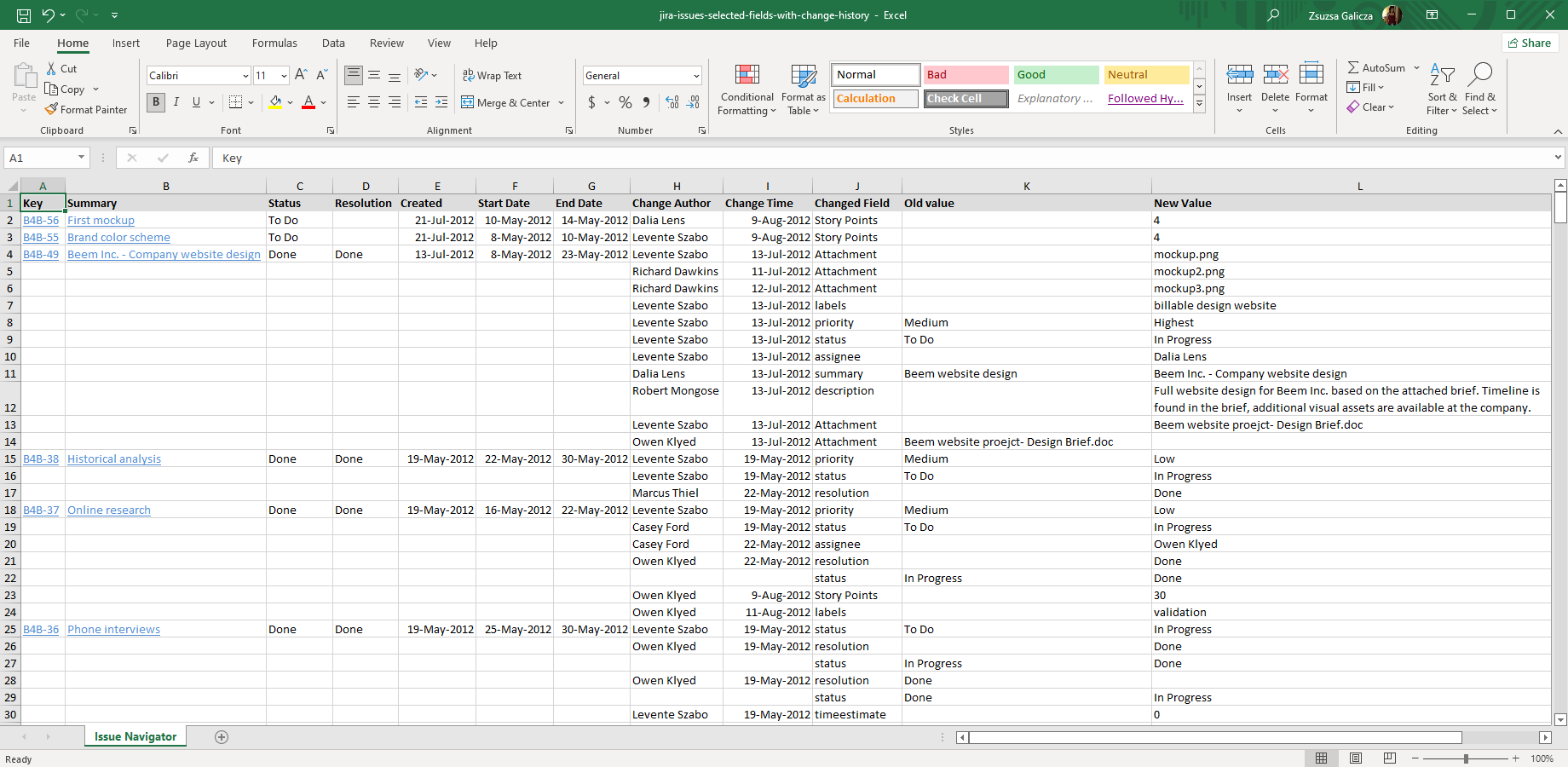This screenshot has height=767, width=1568.
Task: Toggle Top Align vertical alignment
Action: coord(354,75)
